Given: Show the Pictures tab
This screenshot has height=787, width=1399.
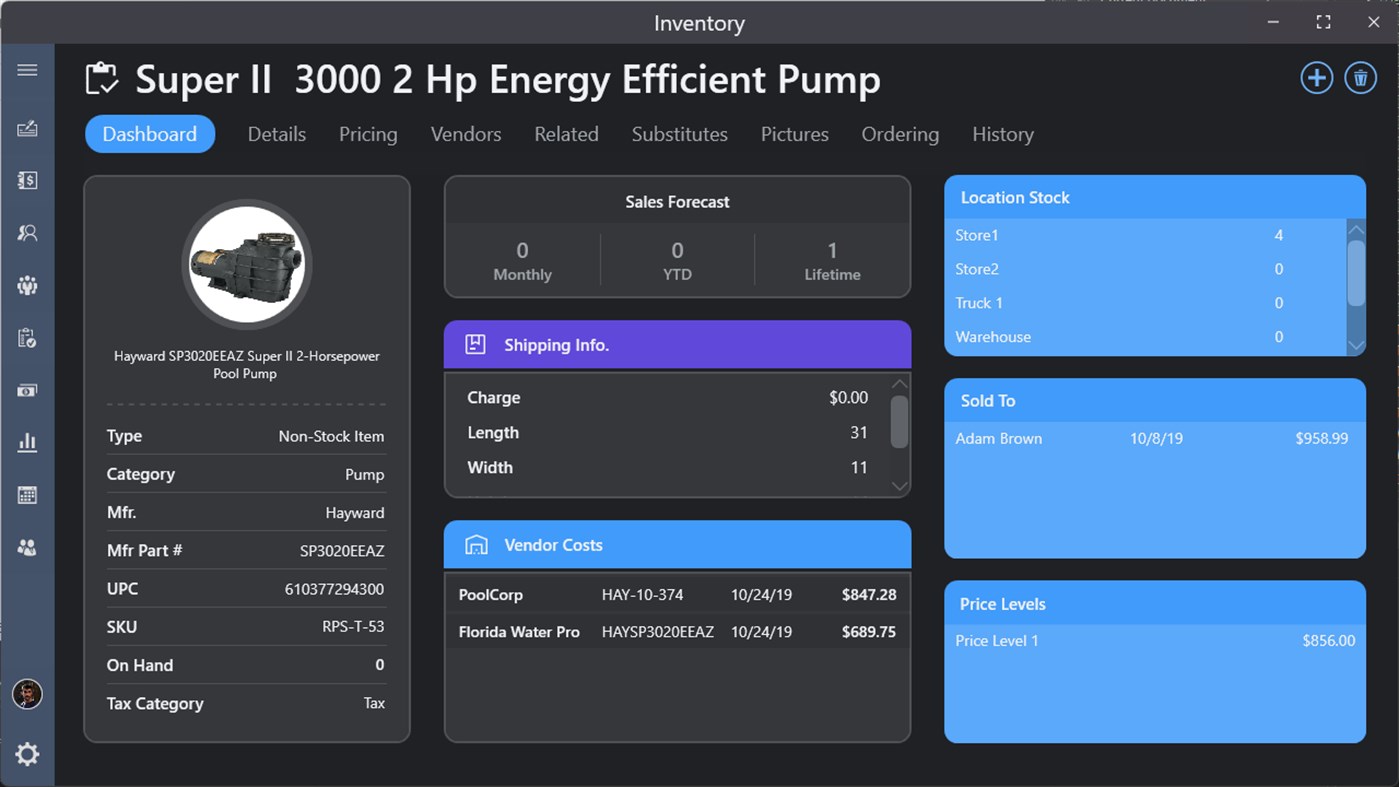Looking at the screenshot, I should tap(795, 134).
